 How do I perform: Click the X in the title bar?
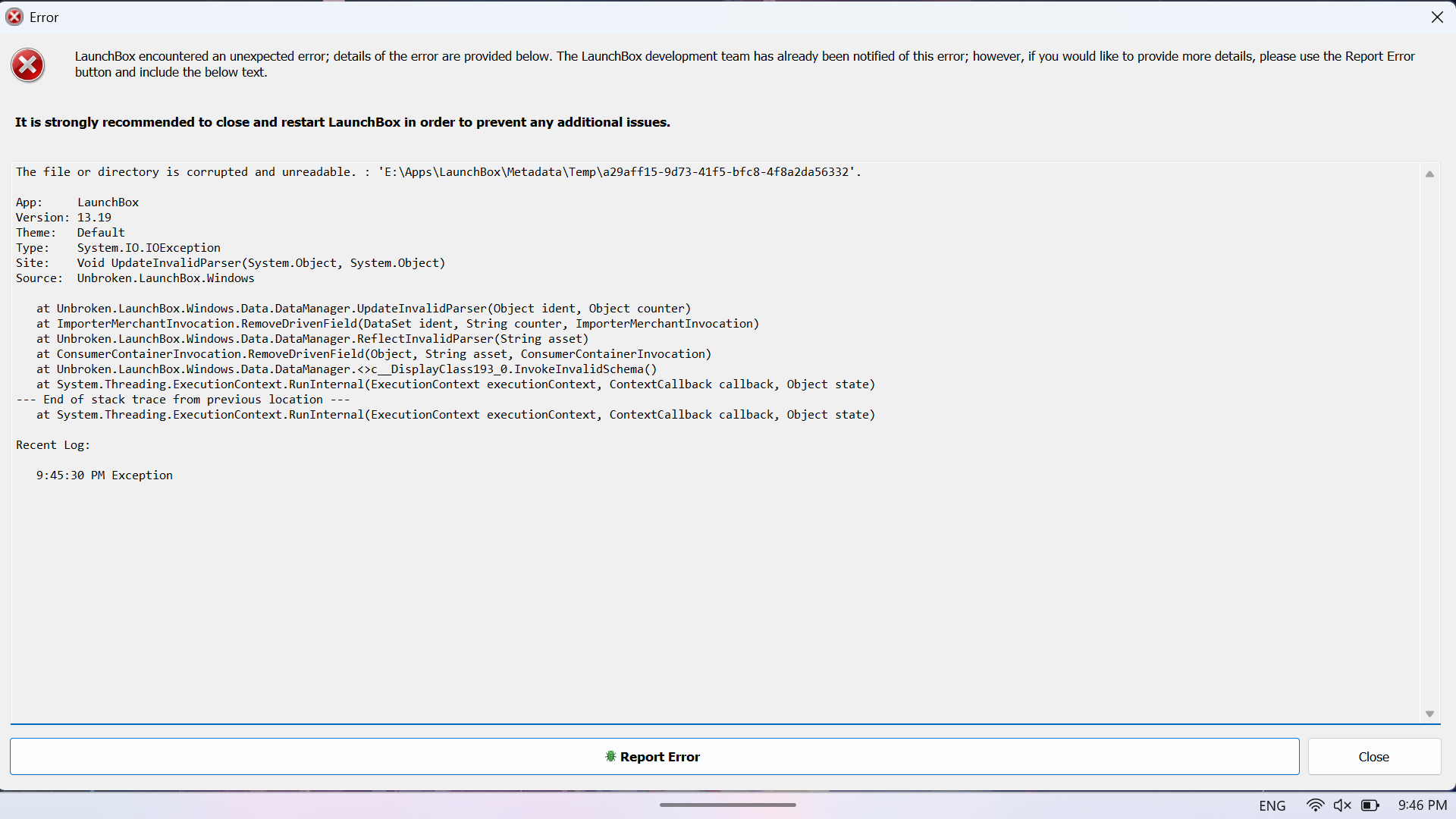(x=1437, y=17)
